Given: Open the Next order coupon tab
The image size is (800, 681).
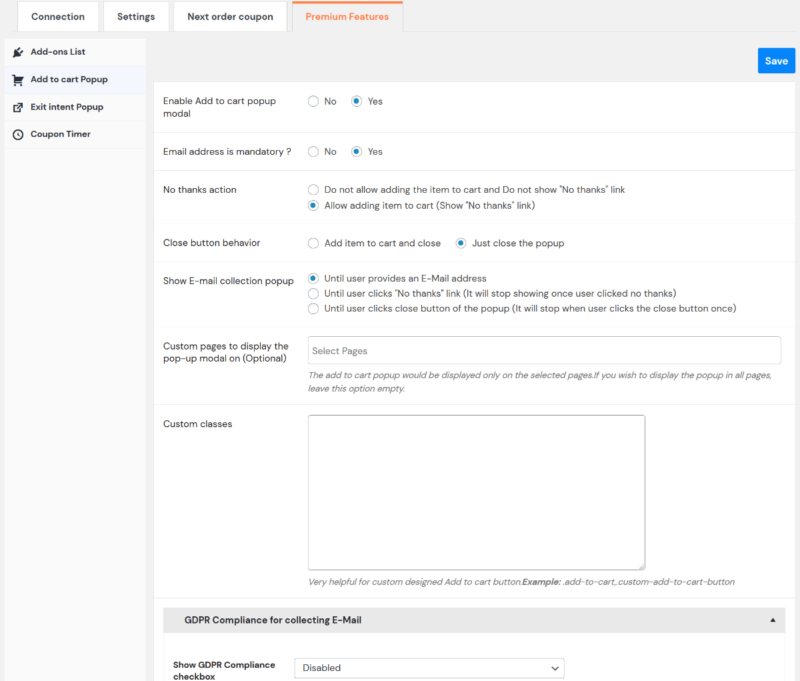Looking at the screenshot, I should point(230,17).
